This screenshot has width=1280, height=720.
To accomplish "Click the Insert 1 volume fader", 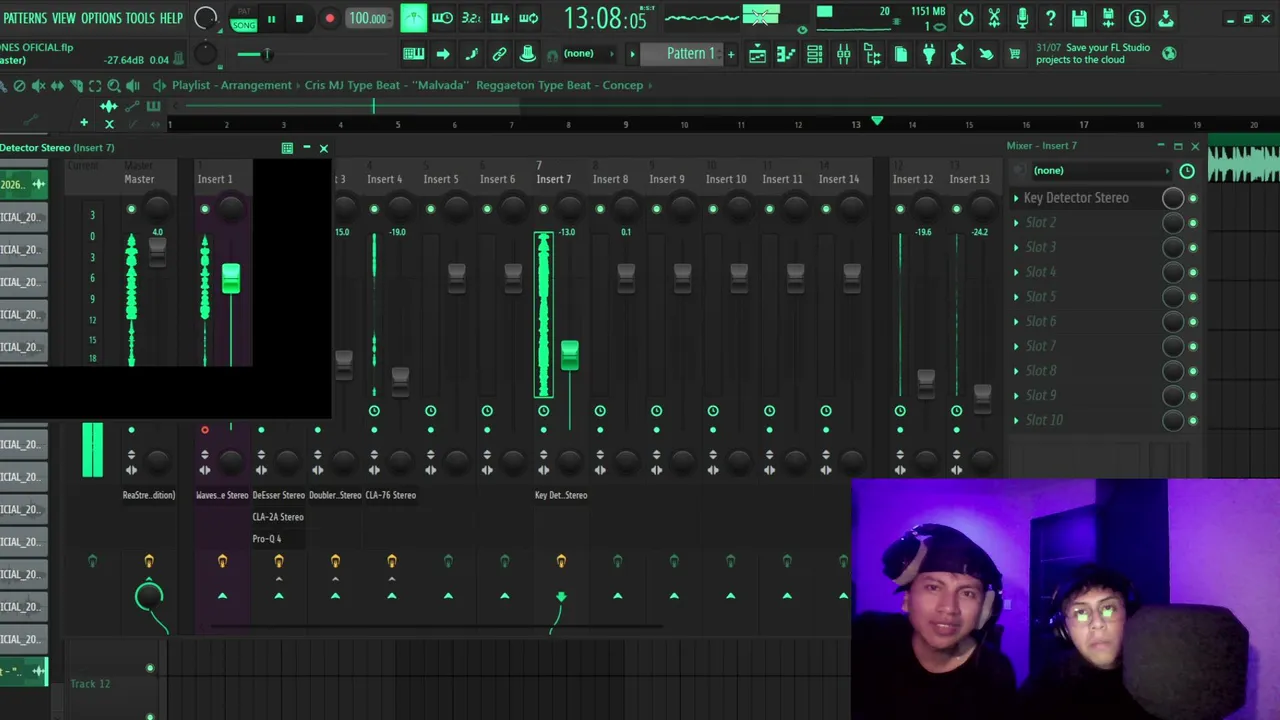I will pyautogui.click(x=231, y=278).
